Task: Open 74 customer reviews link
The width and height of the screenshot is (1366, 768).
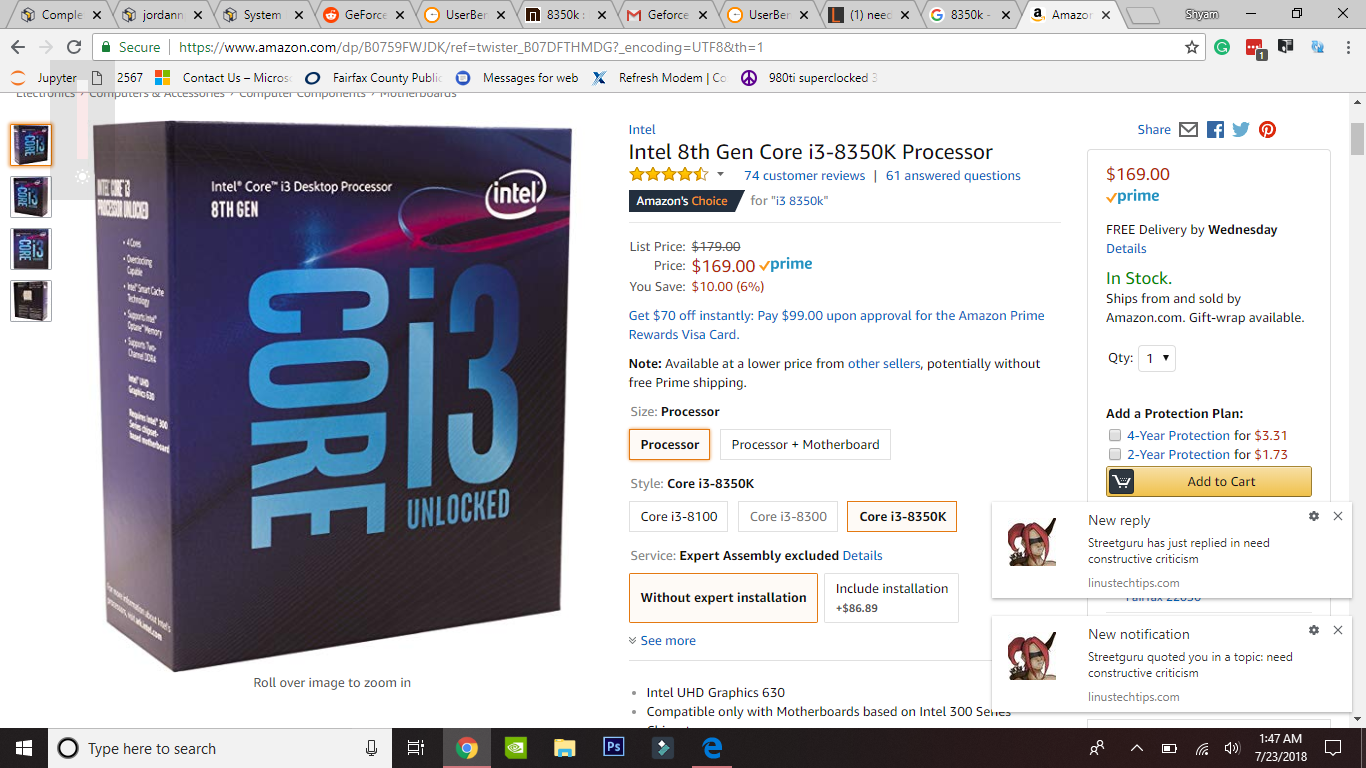Action: point(804,175)
